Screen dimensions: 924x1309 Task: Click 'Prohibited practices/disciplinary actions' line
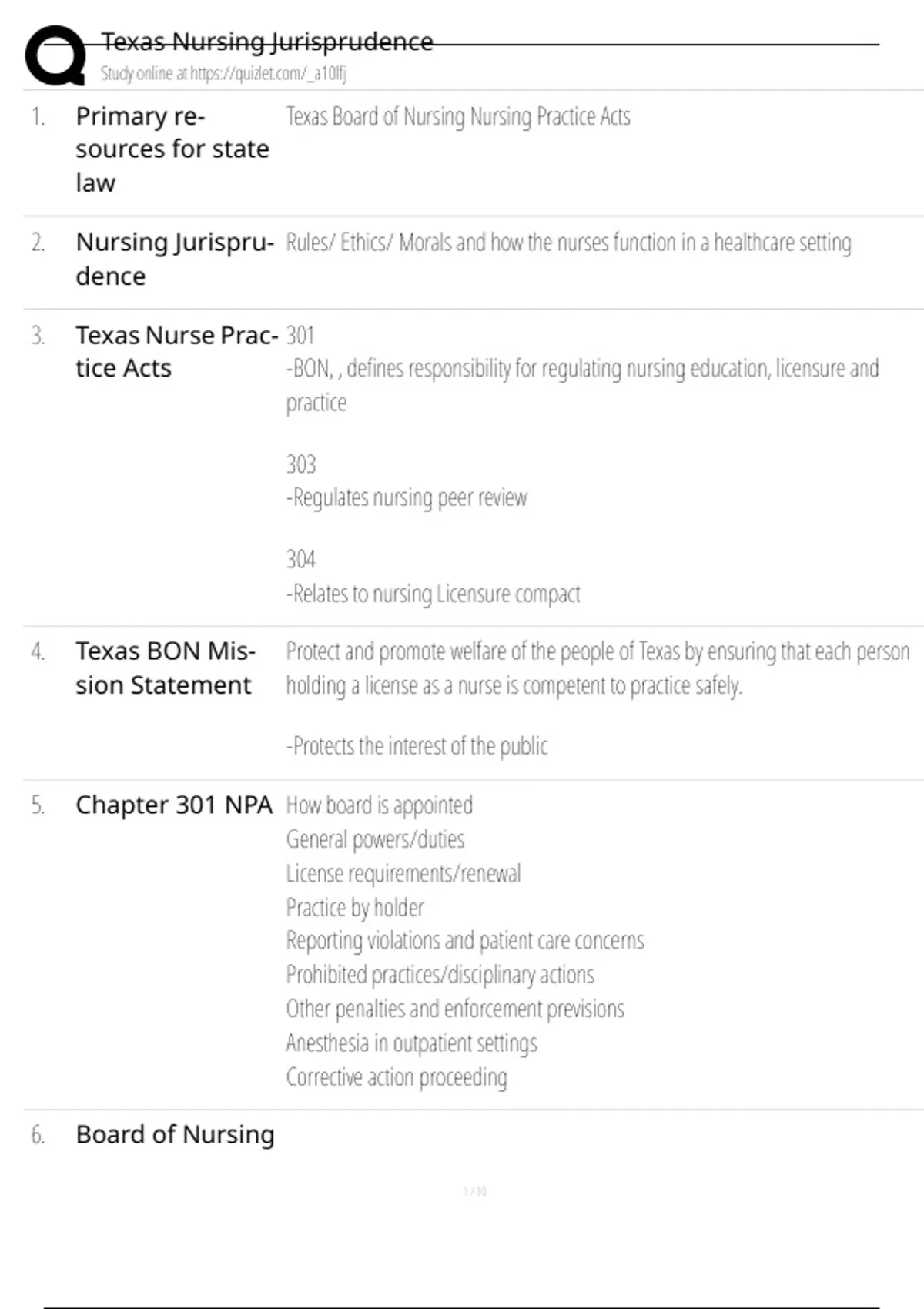tap(440, 975)
